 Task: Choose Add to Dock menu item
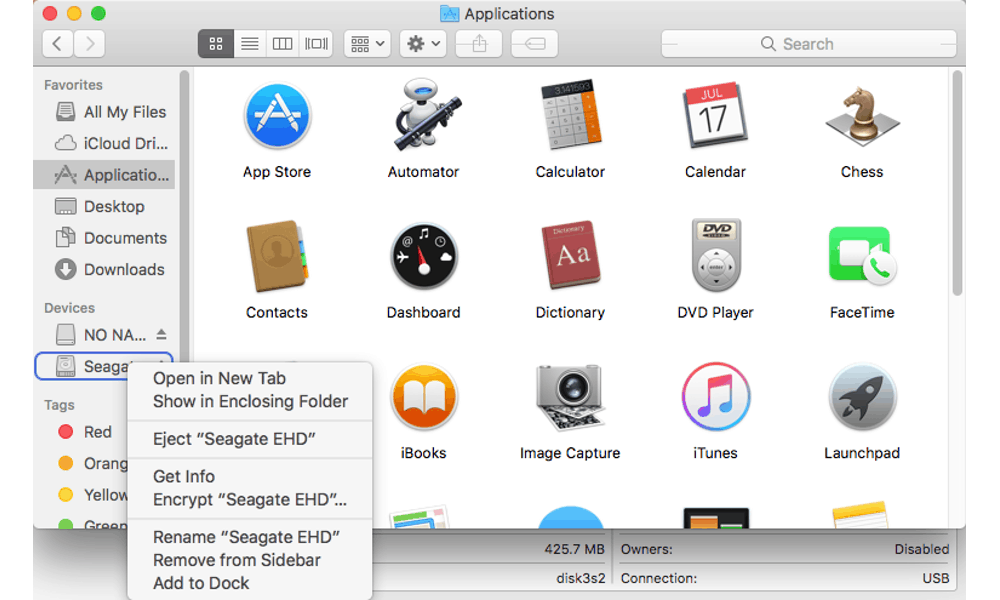pyautogui.click(x=250, y=583)
